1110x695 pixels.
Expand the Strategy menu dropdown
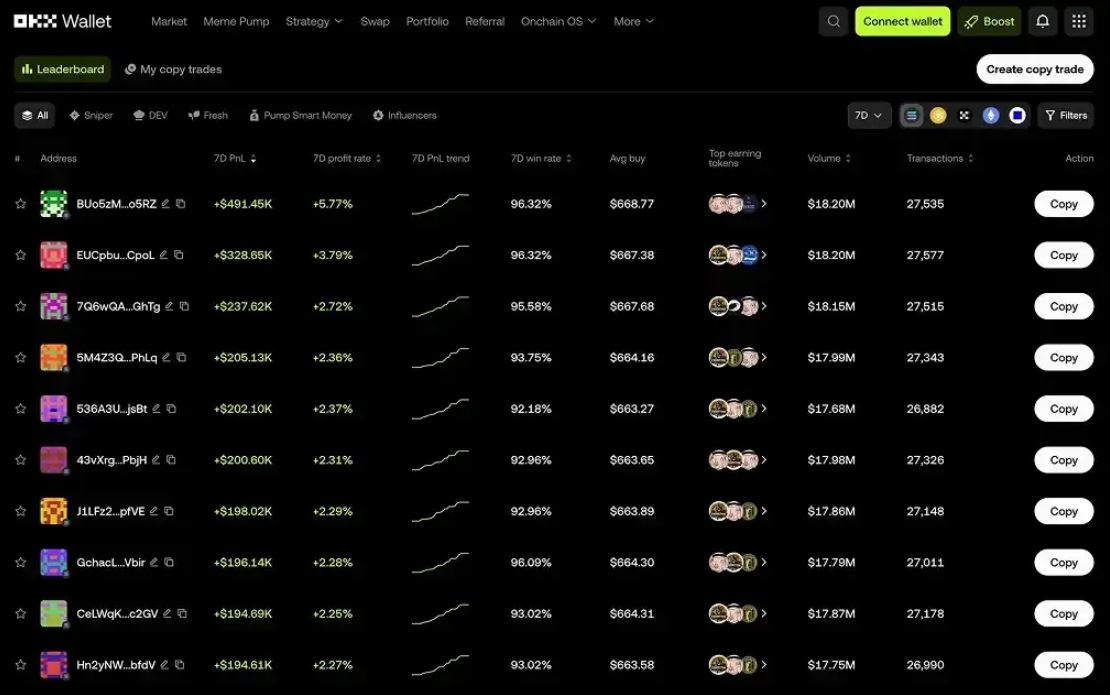tap(314, 21)
